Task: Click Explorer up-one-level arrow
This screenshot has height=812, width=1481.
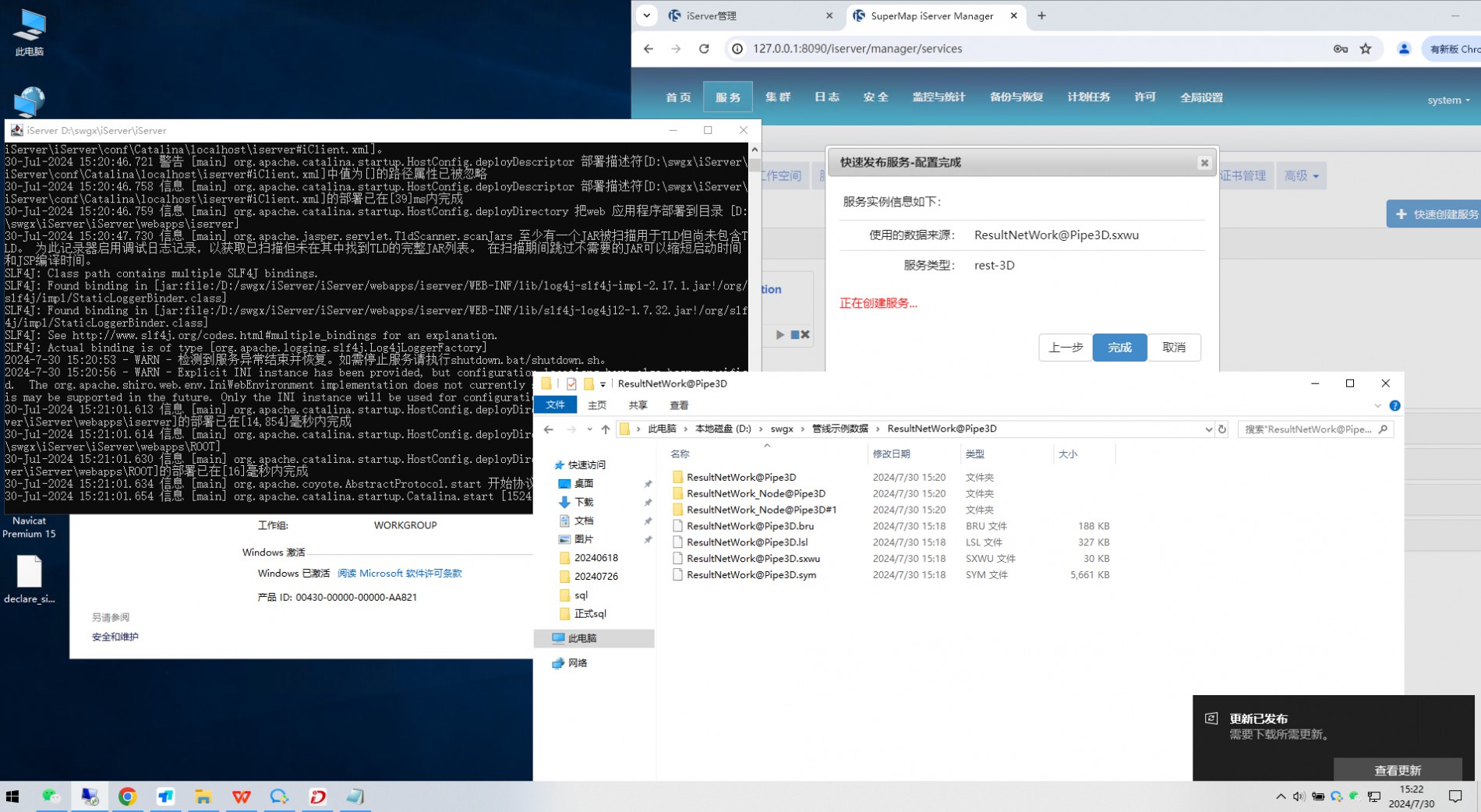Action: 606,429
